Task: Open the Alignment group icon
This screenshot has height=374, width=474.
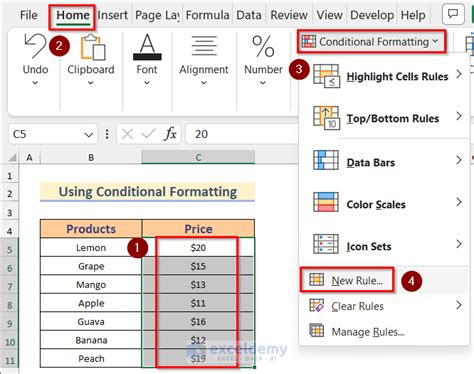Action: (x=204, y=46)
